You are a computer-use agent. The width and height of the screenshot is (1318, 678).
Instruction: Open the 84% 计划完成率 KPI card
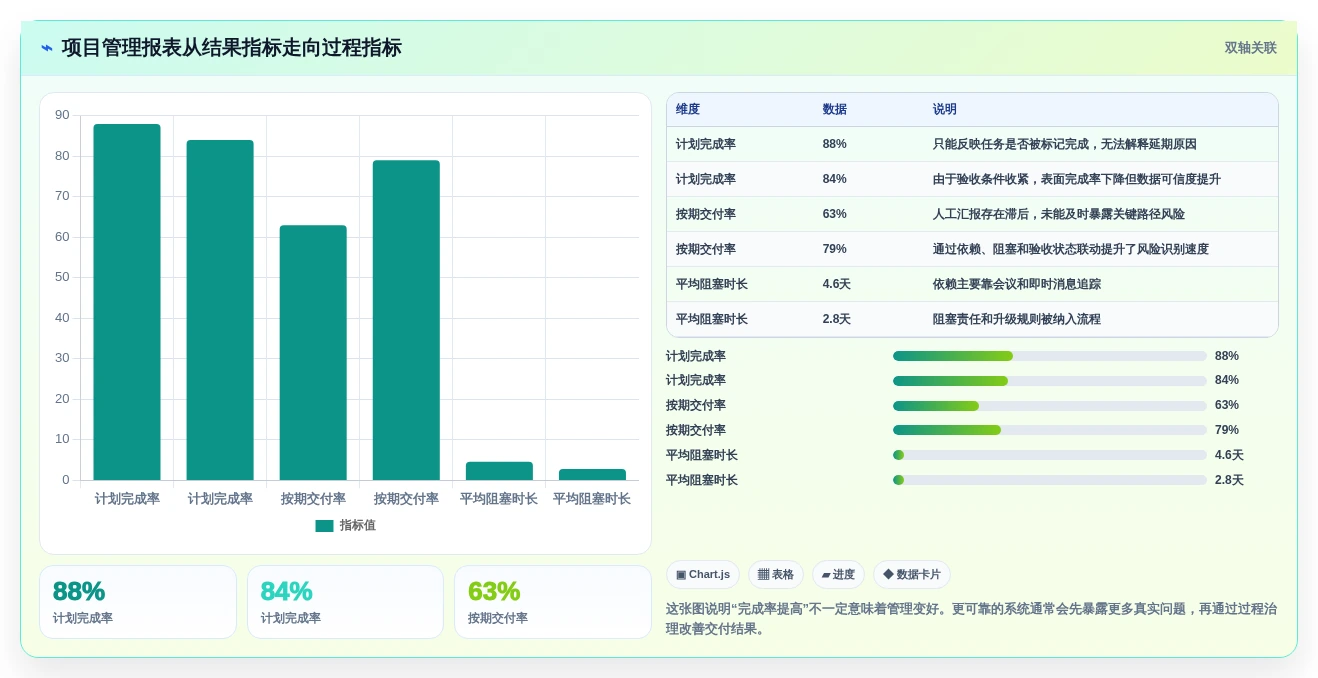click(x=345, y=602)
